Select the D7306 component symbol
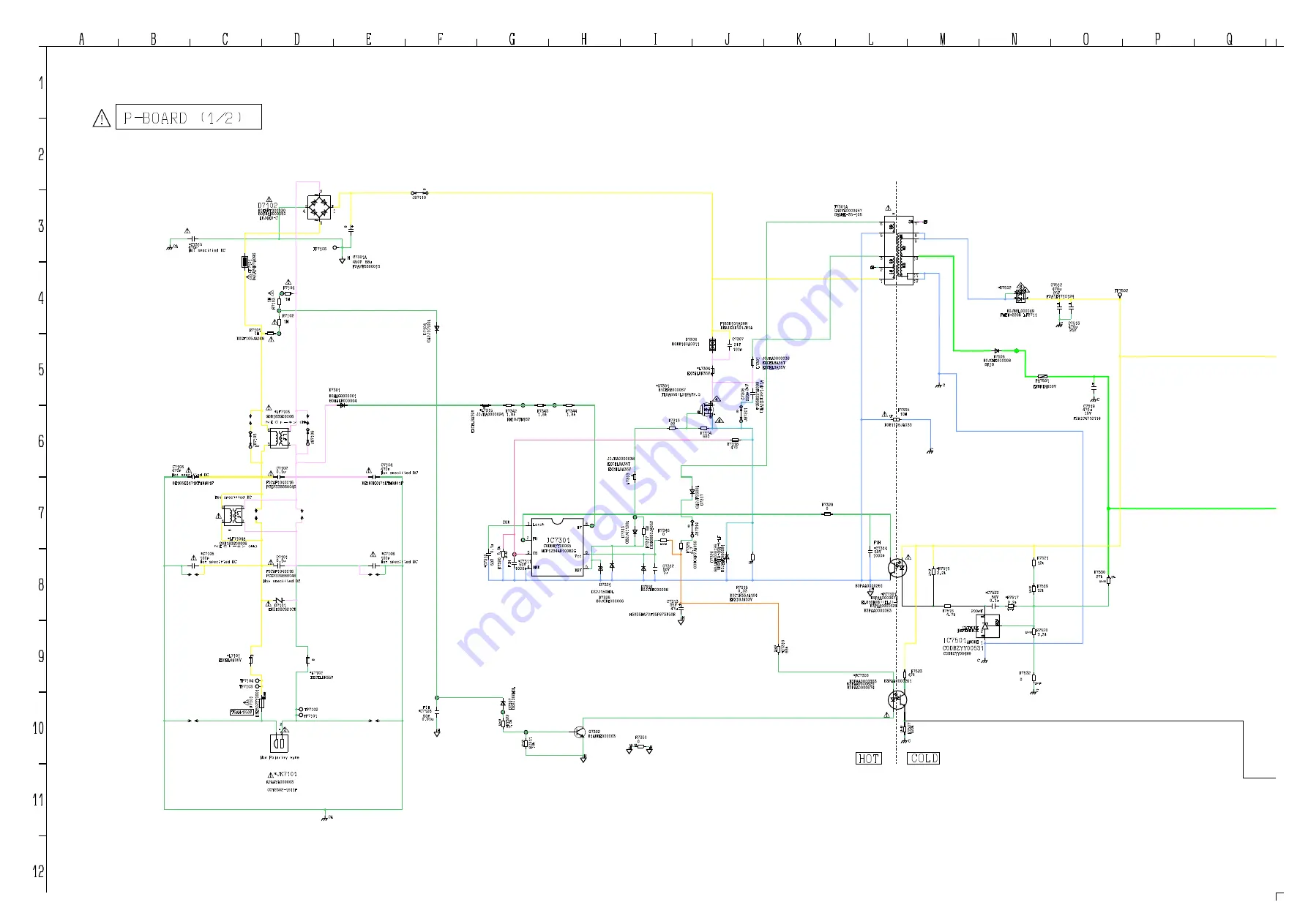1308x924 pixels. coord(712,345)
